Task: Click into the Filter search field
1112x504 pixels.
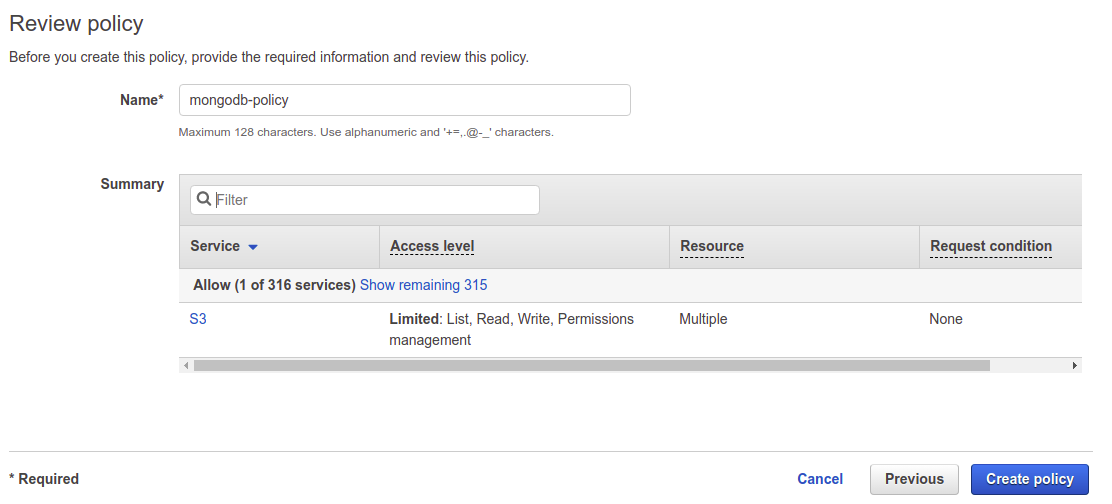Action: pos(376,200)
